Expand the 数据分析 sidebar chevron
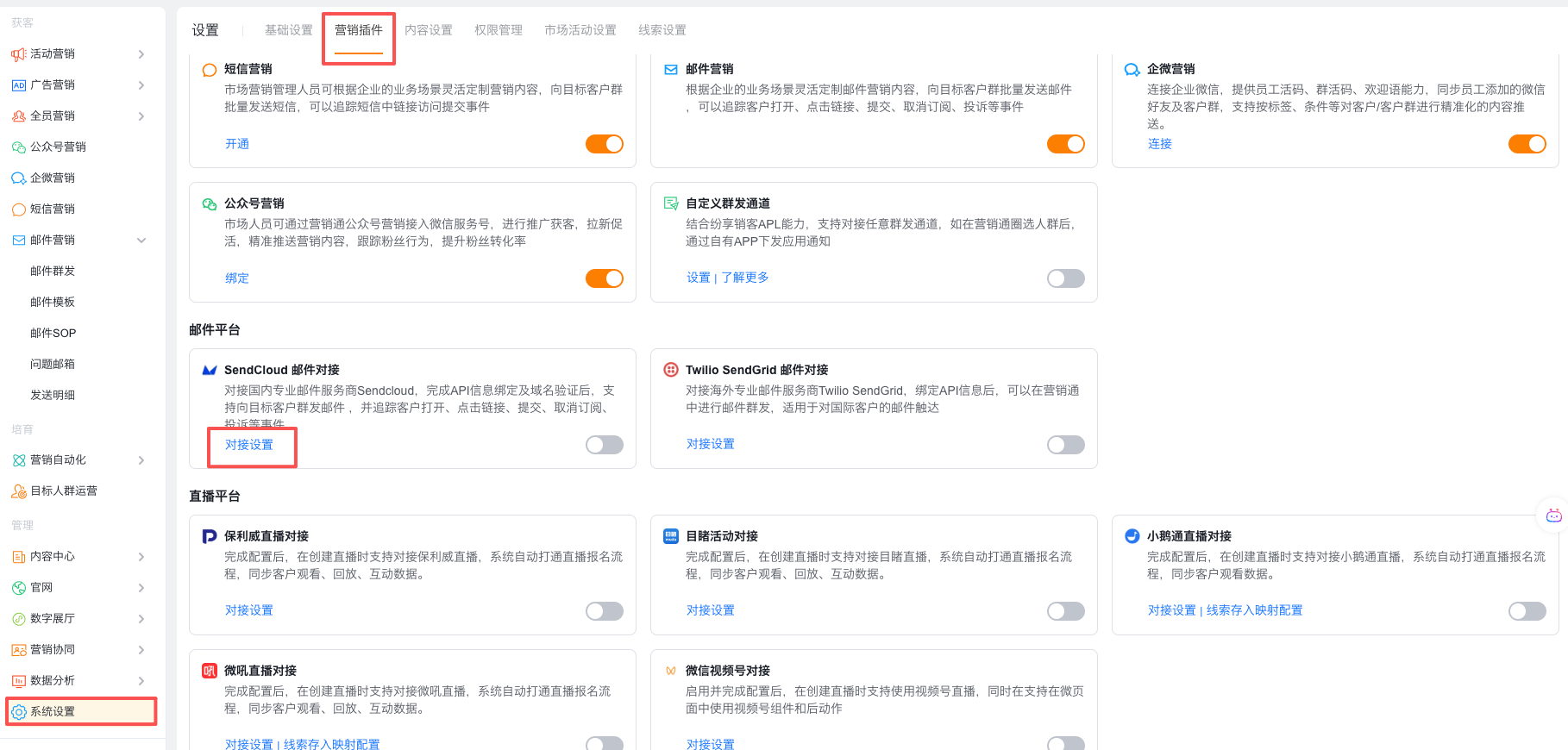This screenshot has width=1568, height=750. pyautogui.click(x=141, y=681)
